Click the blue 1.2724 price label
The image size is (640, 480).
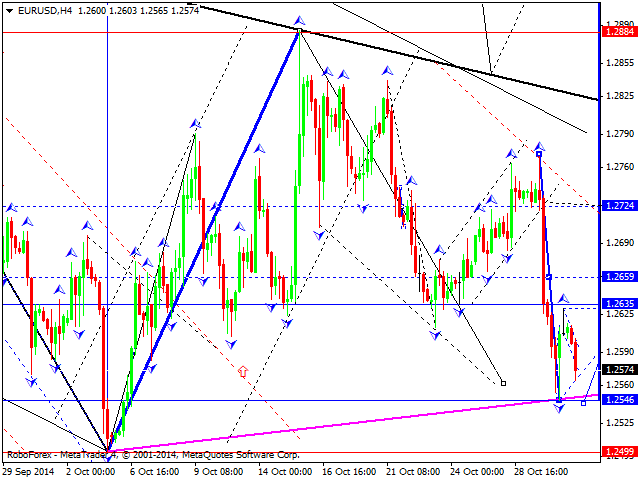pyautogui.click(x=620, y=205)
